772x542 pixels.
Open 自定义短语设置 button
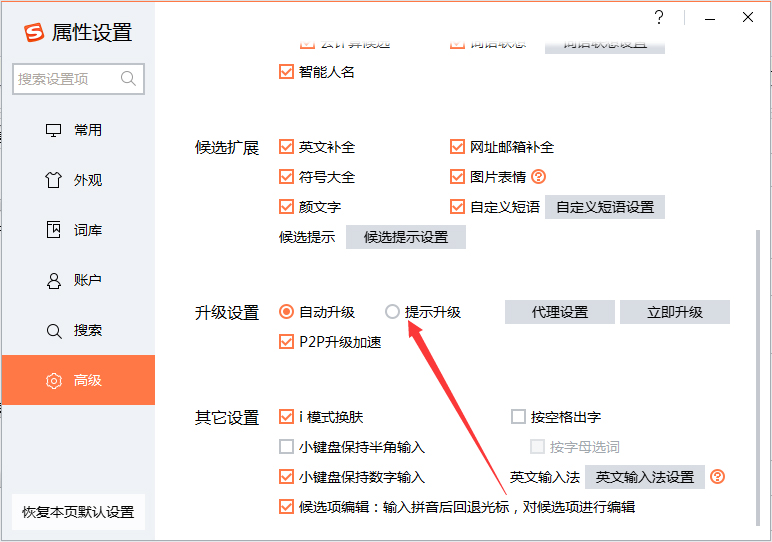(605, 207)
